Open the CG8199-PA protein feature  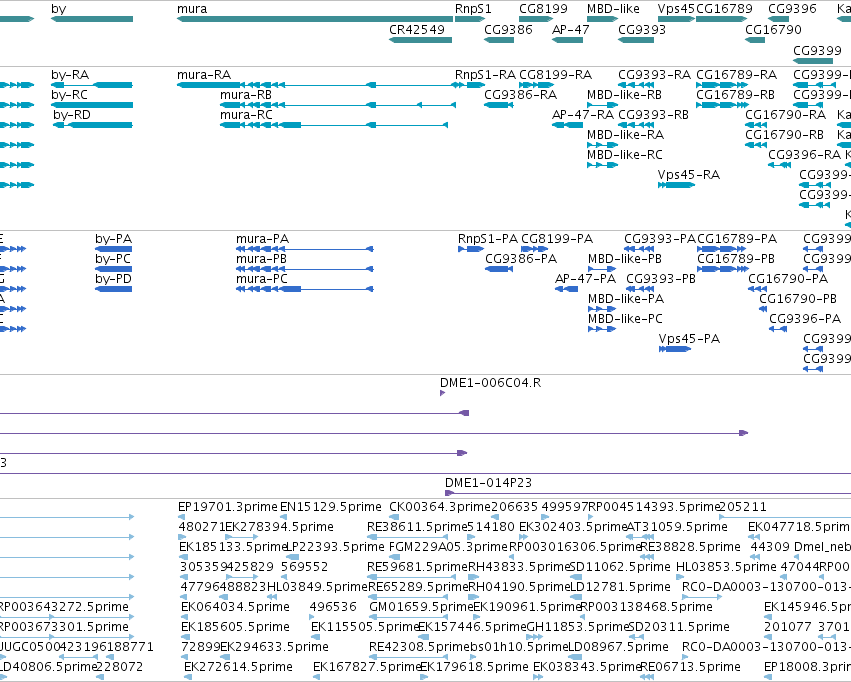click(534, 249)
